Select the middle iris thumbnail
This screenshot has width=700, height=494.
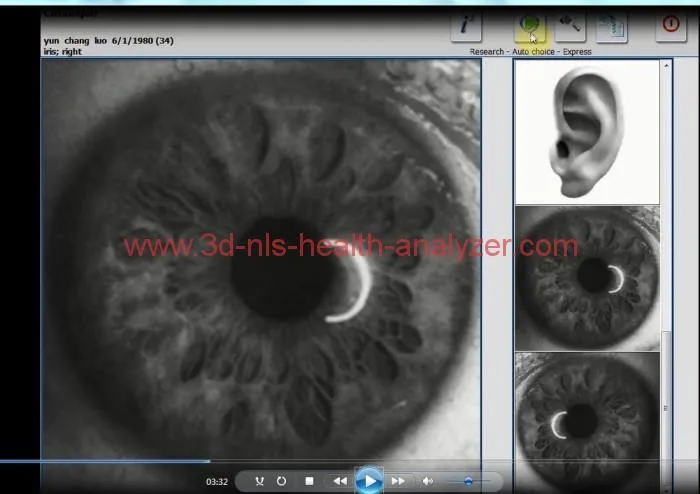tap(587, 278)
